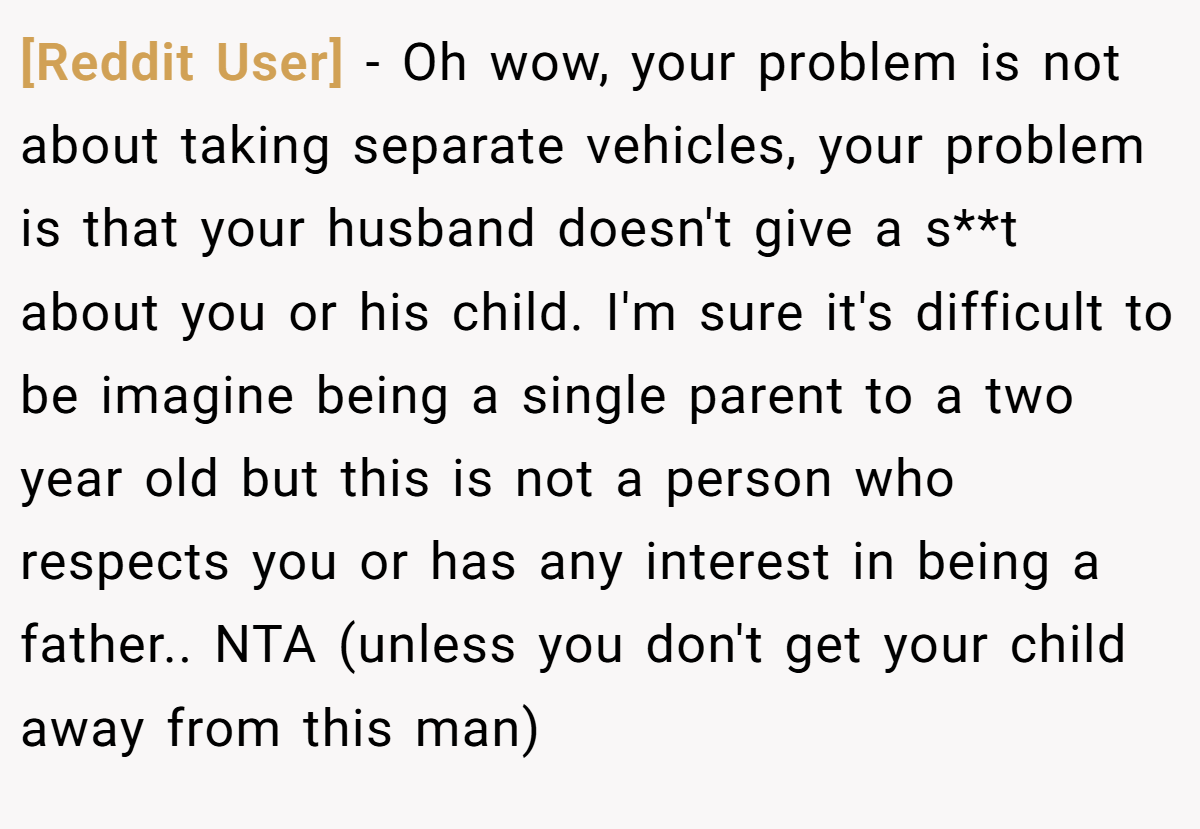
Task: Click the word "taking"
Action: (x=255, y=147)
